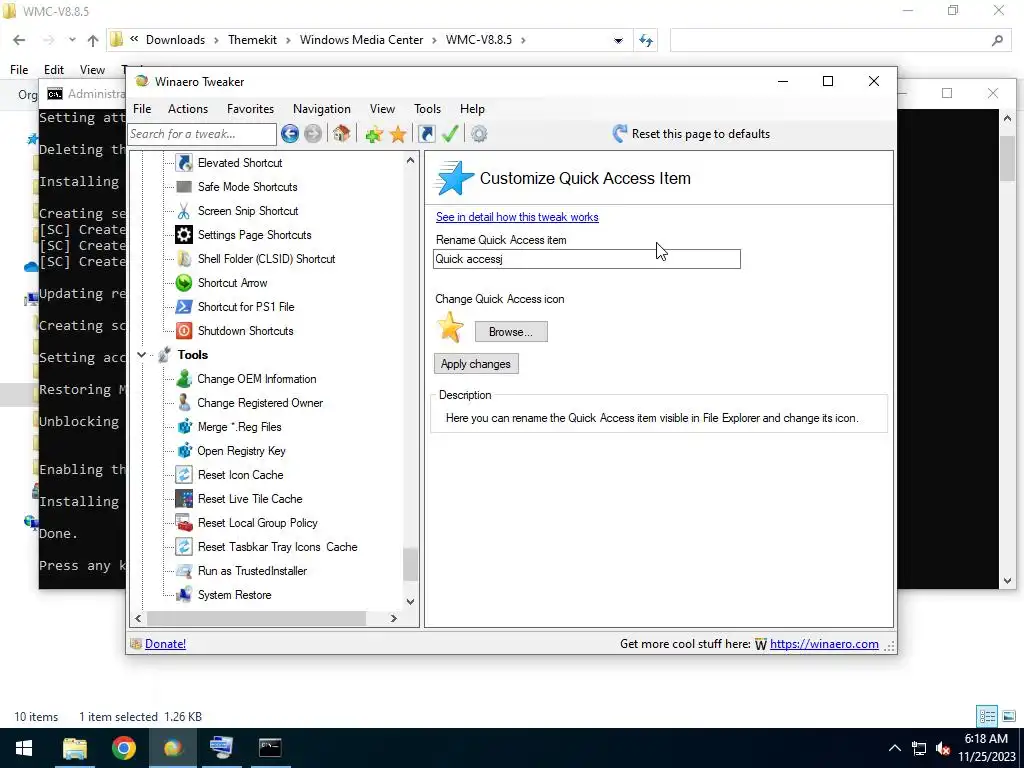Click the Shortcut for PS1 File PowerShell icon
The image size is (1024, 768).
pyautogui.click(x=184, y=307)
